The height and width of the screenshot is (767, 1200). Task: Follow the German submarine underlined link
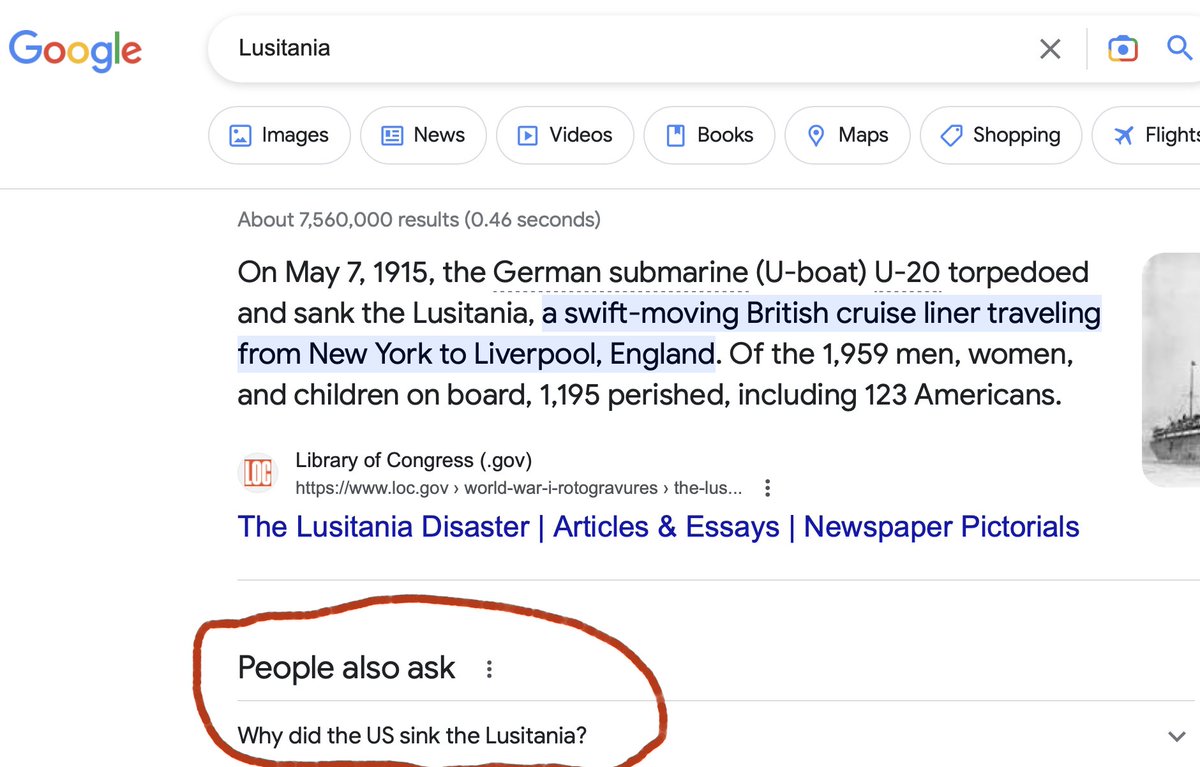point(621,272)
